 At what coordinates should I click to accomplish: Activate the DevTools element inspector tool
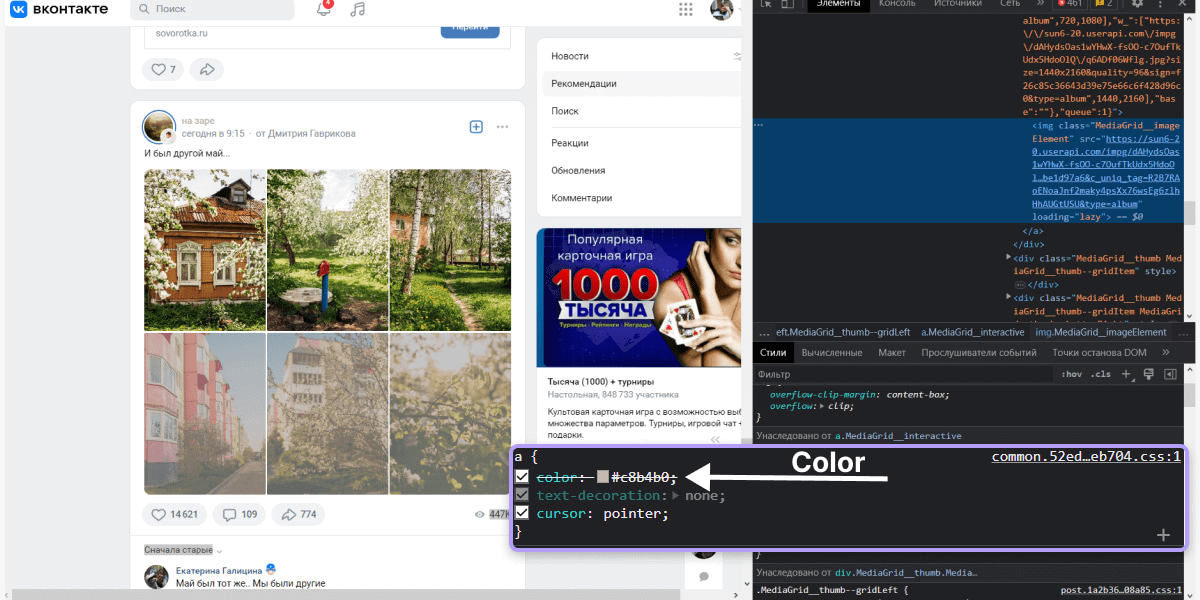[765, 4]
